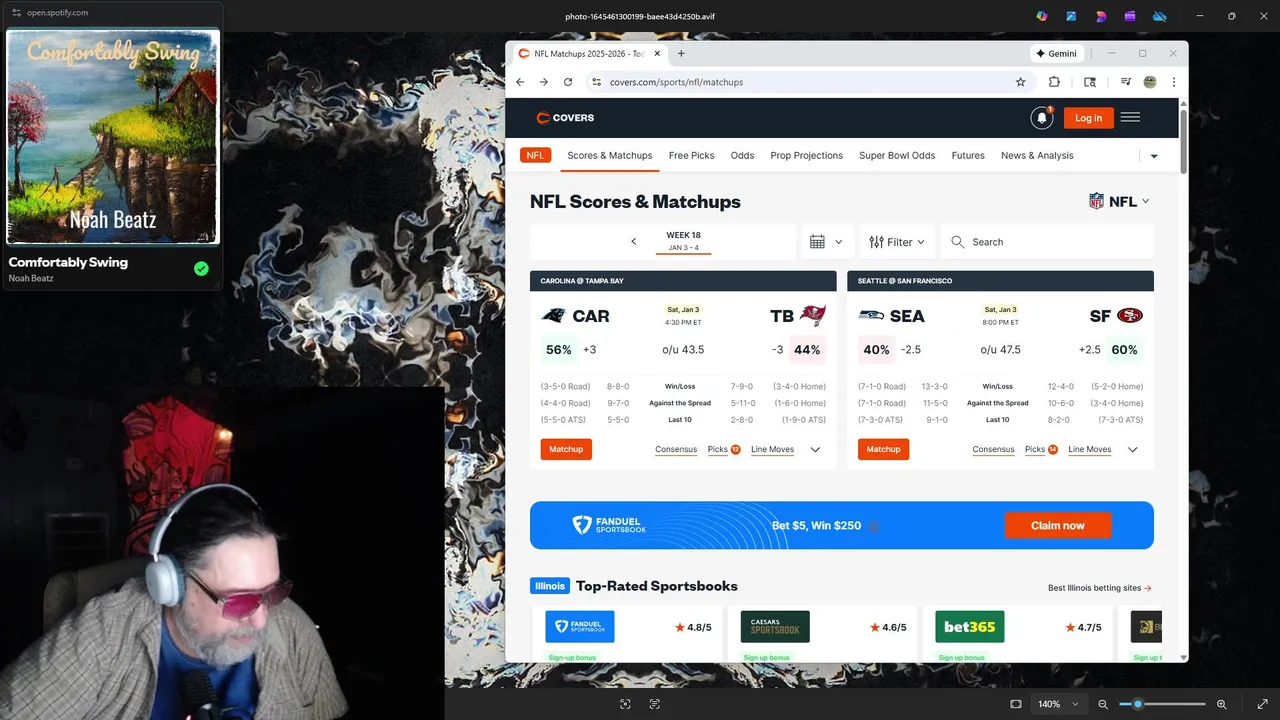Open Free Picks tab
Screen dimensions: 1280x720
[691, 155]
